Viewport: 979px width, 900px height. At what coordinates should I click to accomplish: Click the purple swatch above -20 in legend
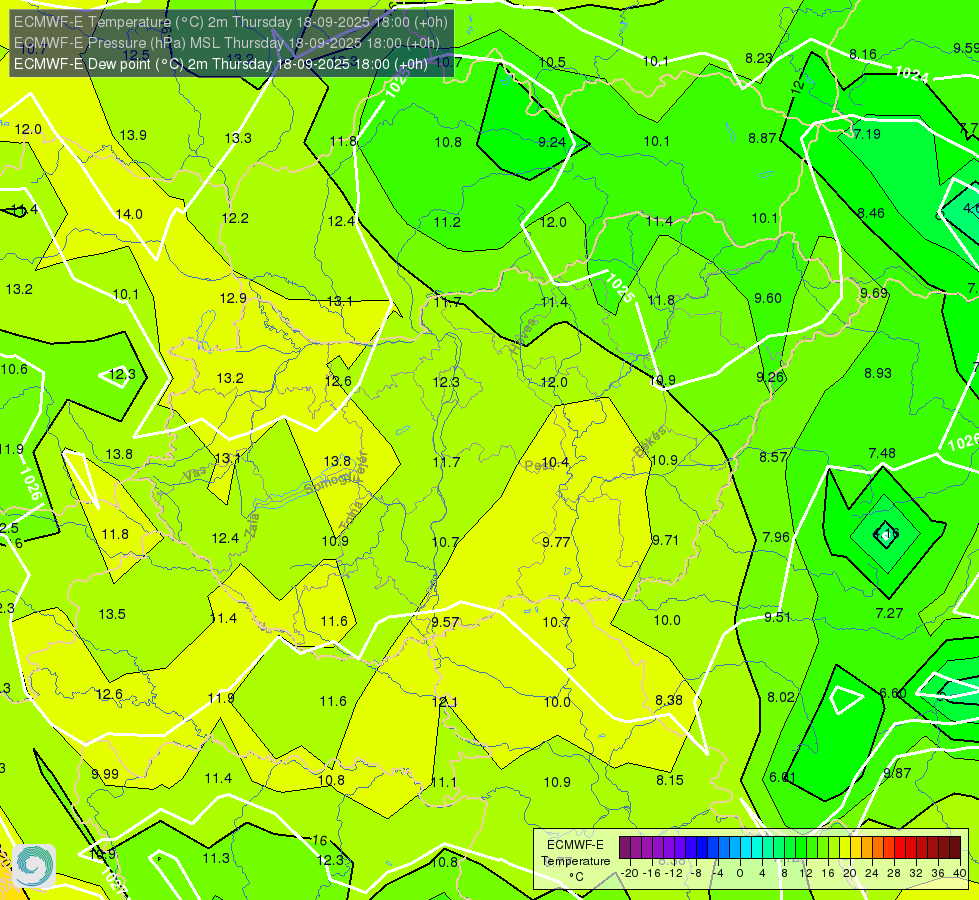(625, 848)
